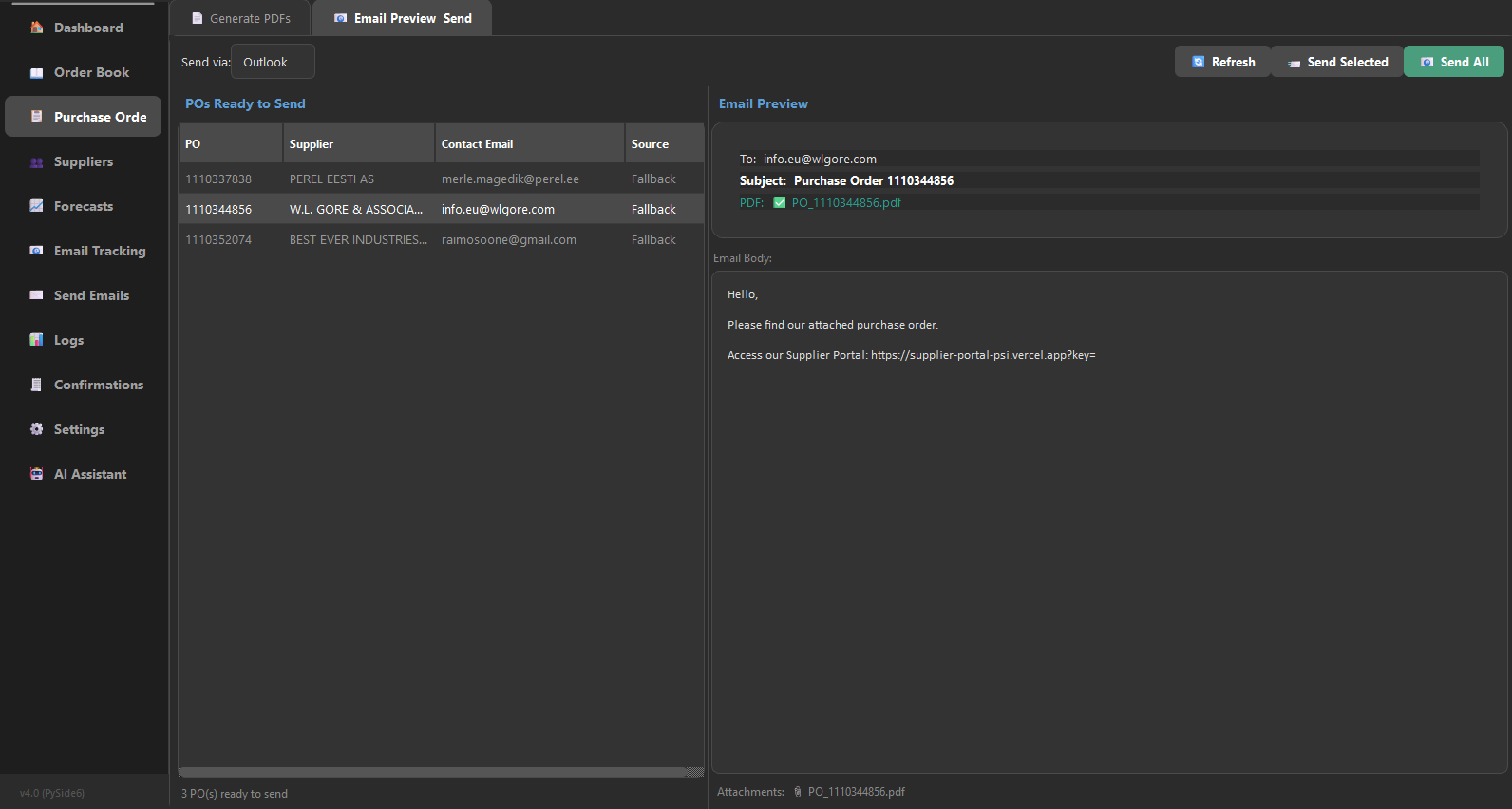
Task: Open the AI Assistant page
Action: [x=83, y=474]
